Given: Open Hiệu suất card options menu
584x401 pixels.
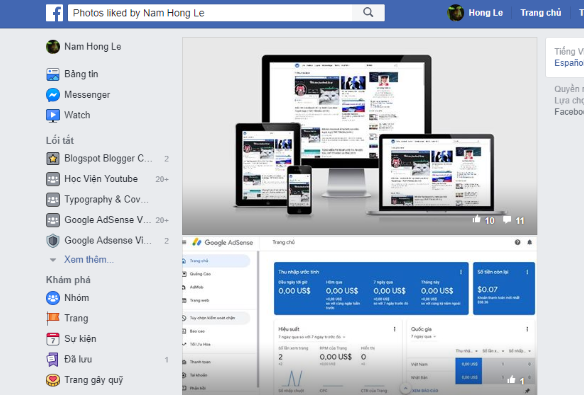Looking at the screenshot, I should pos(394,329).
